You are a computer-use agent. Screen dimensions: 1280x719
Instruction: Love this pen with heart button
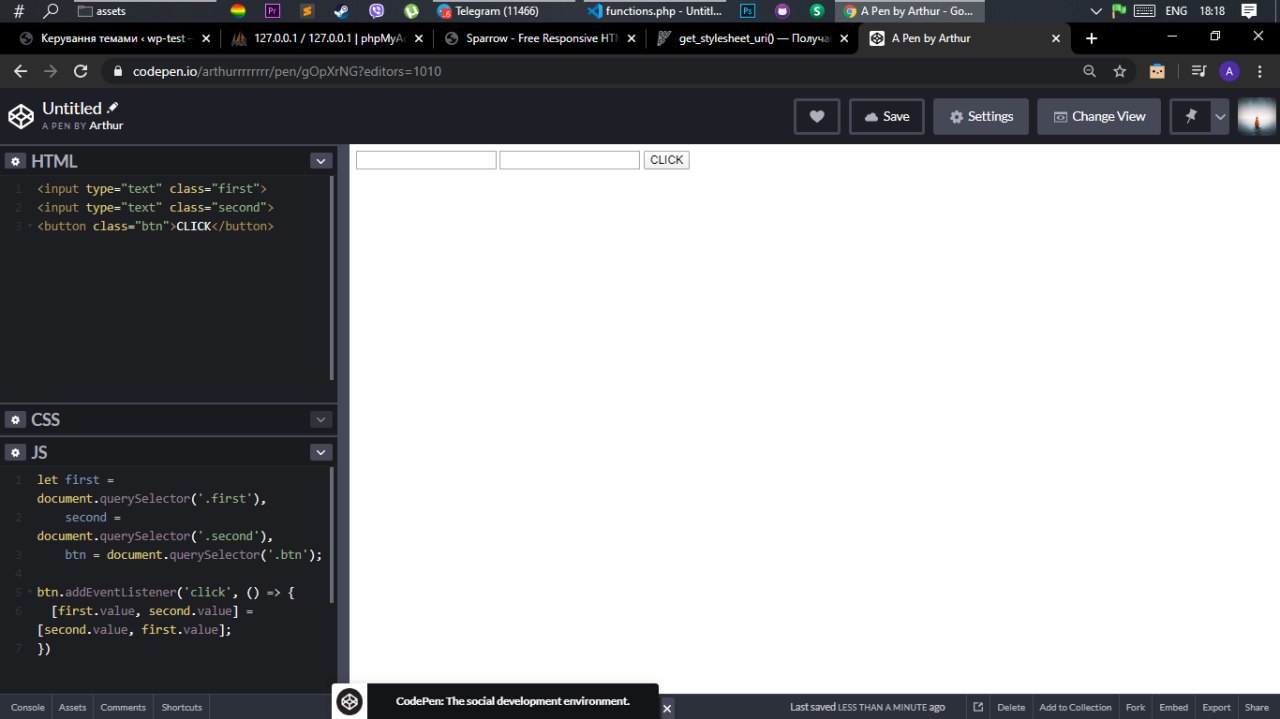tap(817, 116)
